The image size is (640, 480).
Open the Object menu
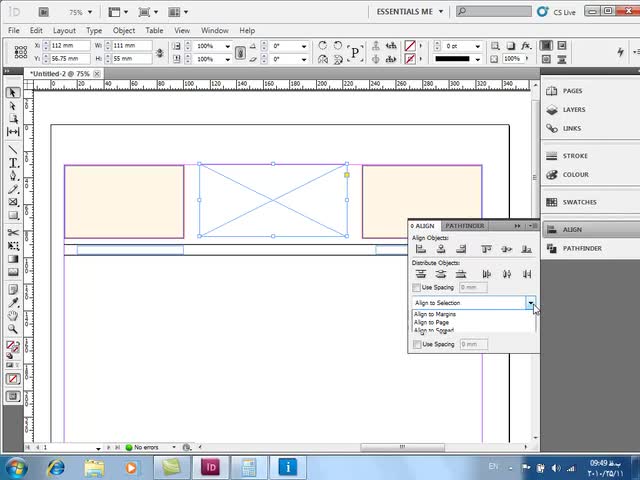click(124, 31)
